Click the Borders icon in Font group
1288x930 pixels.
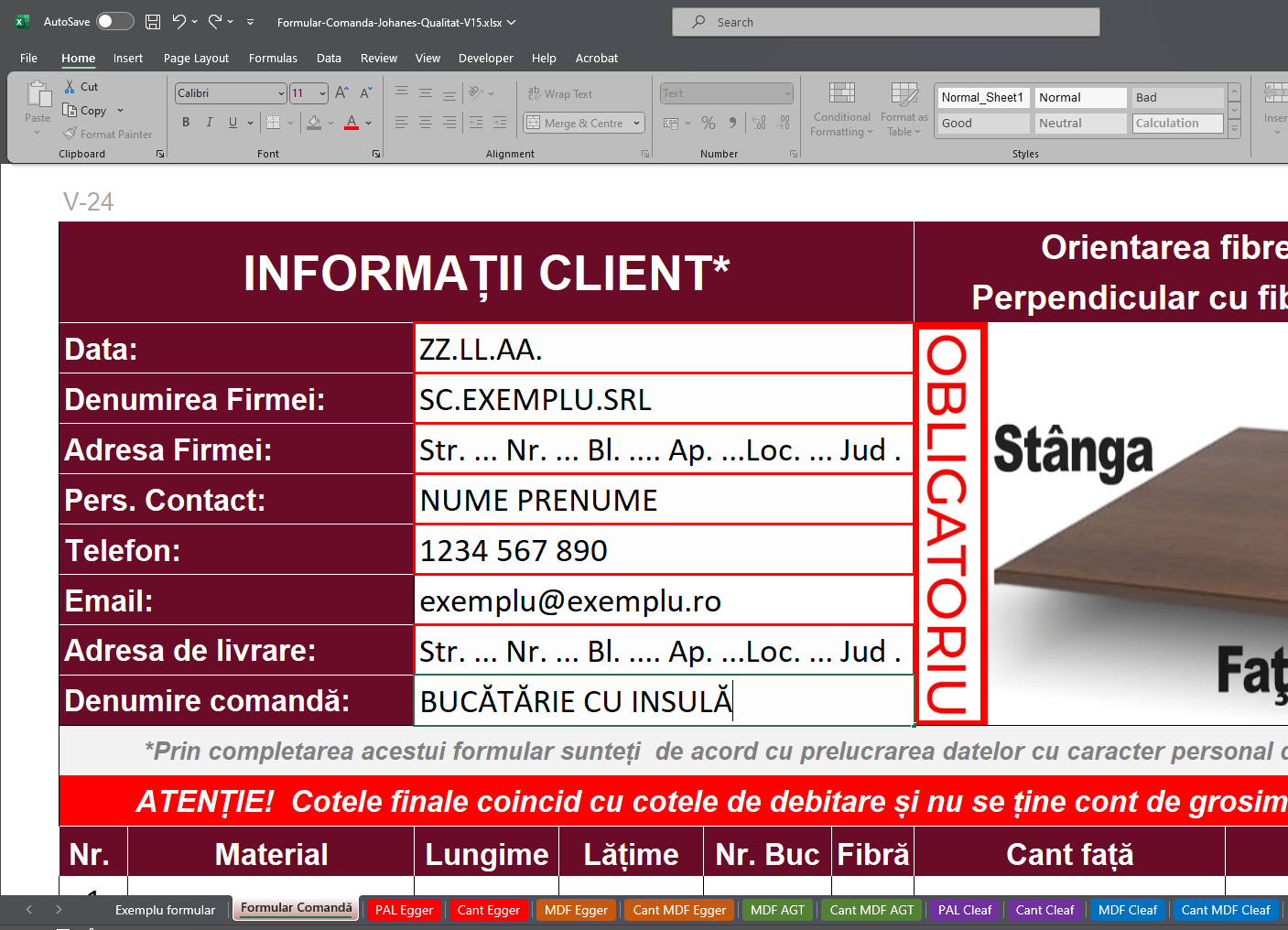[x=273, y=123]
